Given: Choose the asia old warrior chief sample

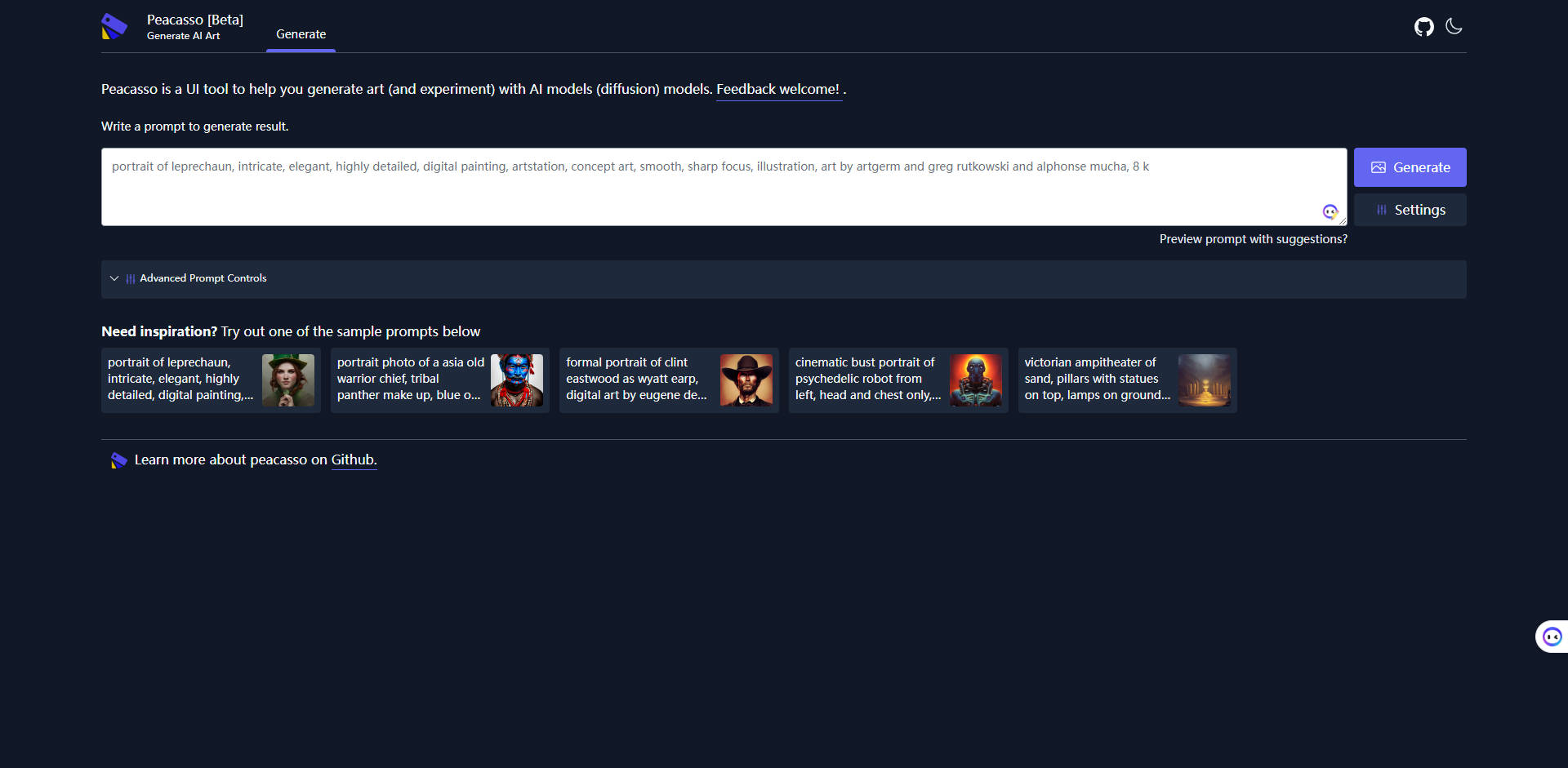Looking at the screenshot, I should (439, 380).
